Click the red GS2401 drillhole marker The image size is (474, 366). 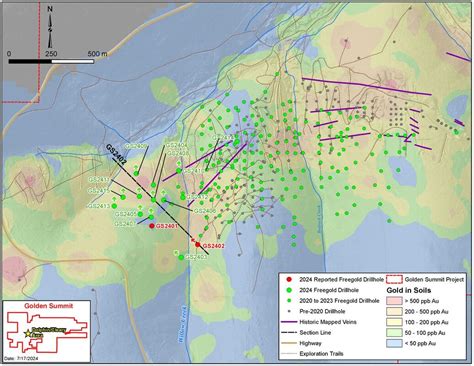click(152, 226)
